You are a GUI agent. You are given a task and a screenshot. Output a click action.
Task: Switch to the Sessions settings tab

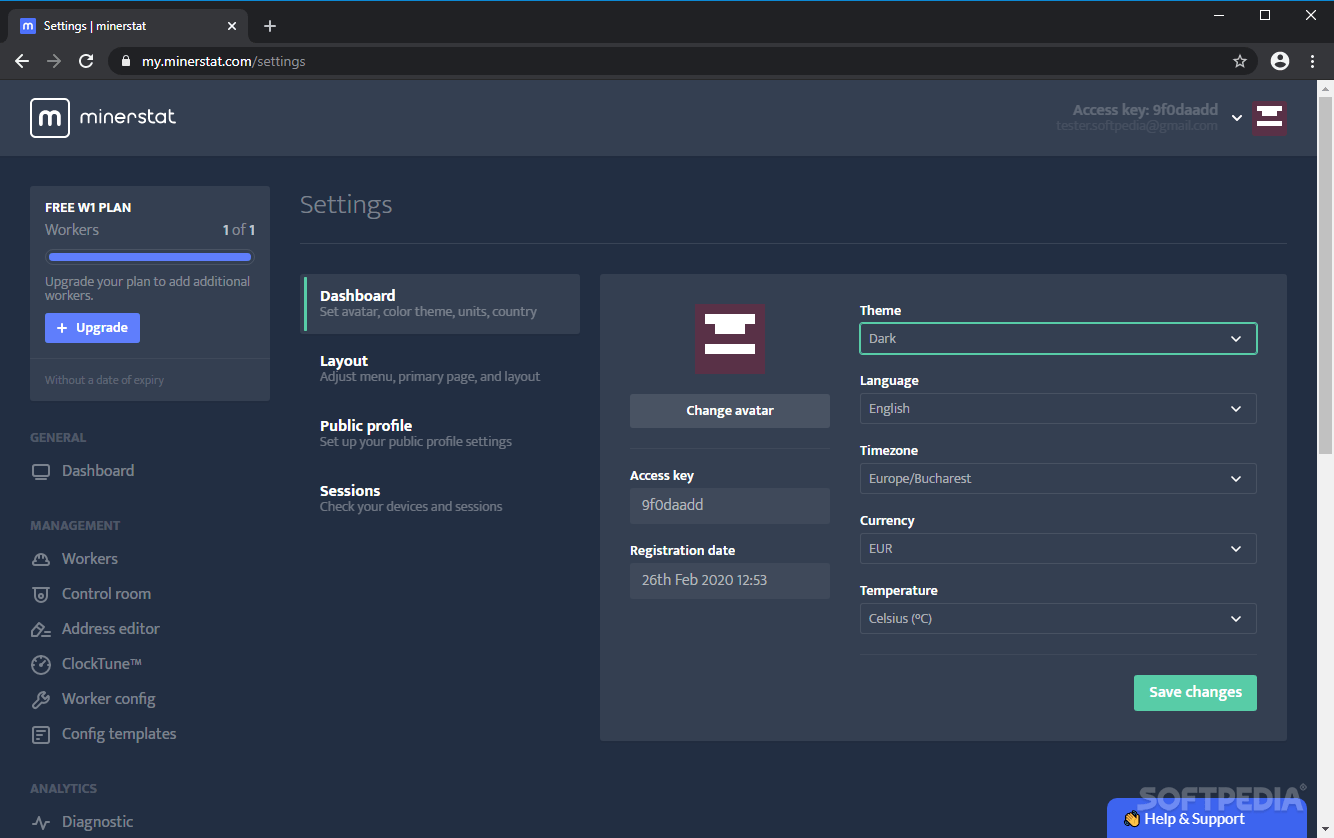[x=440, y=498]
